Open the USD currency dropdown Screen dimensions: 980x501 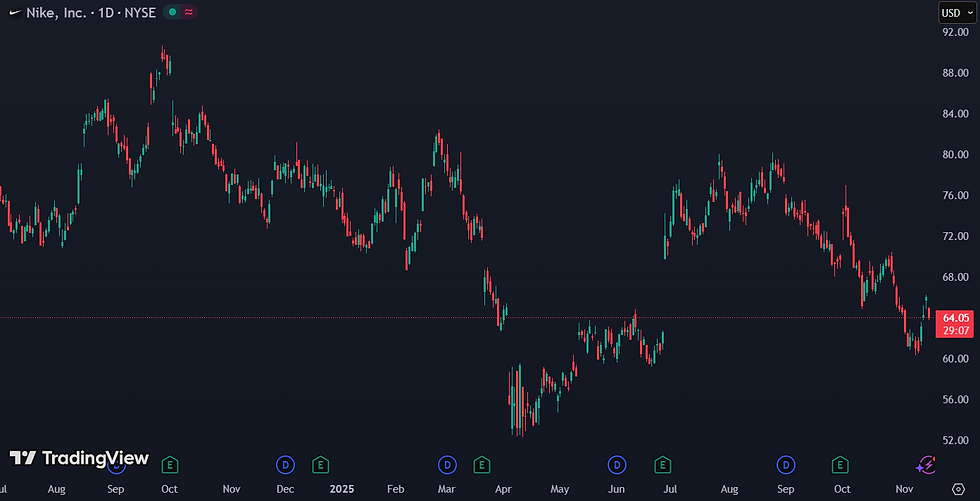tap(957, 12)
